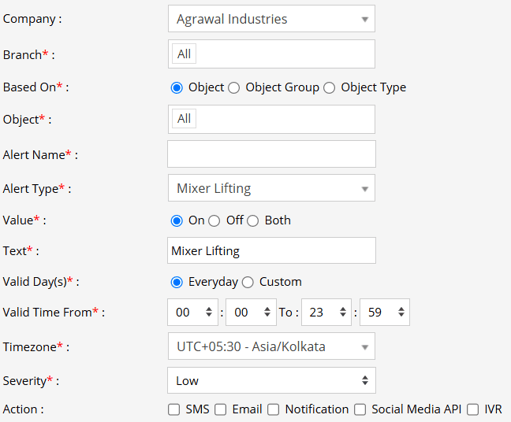The width and height of the screenshot is (511, 422).
Task: Open the Company dropdown showing Agrawal Industries
Action: [x=271, y=19]
